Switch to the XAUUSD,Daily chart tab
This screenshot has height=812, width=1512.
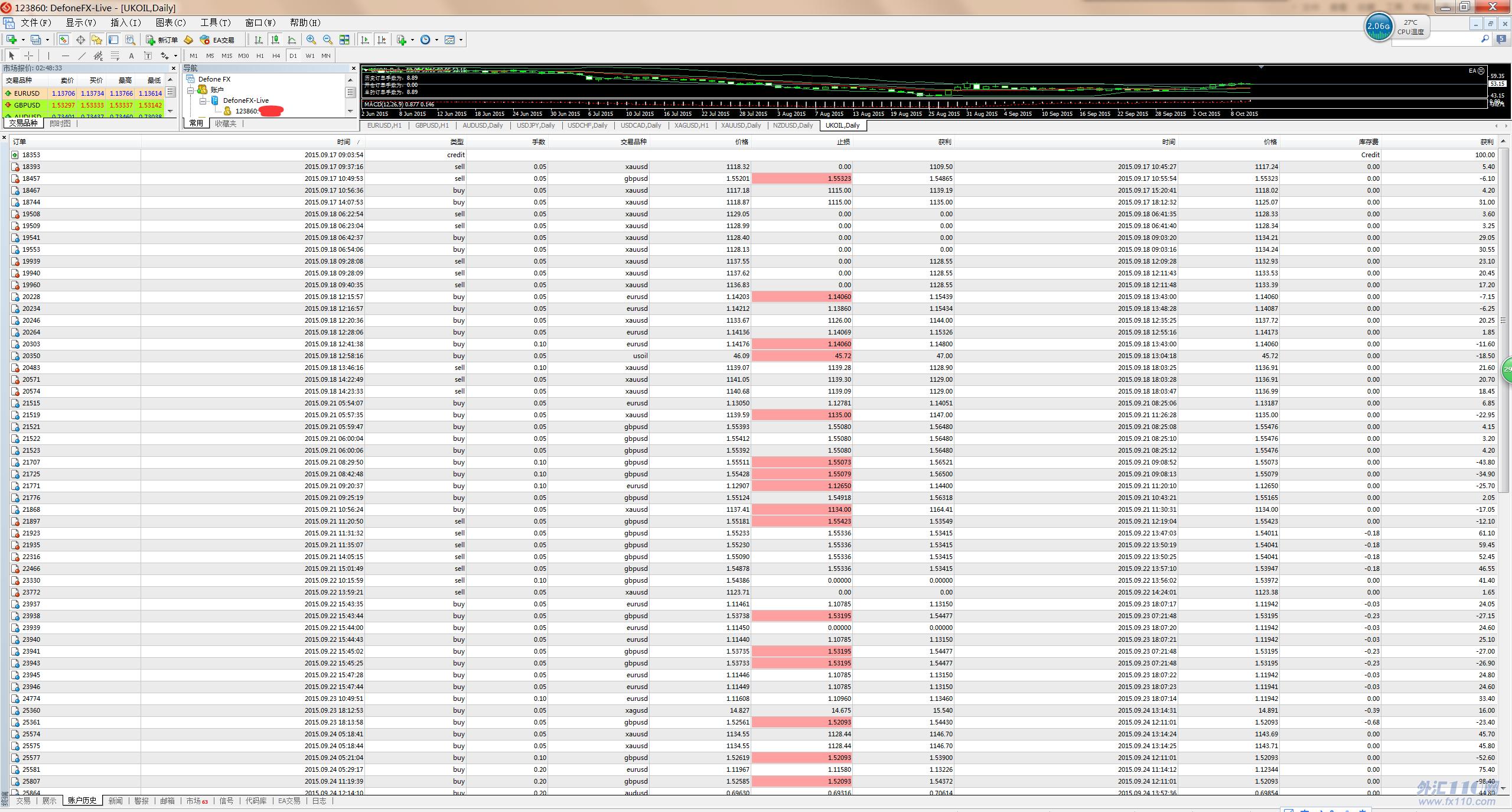741,125
